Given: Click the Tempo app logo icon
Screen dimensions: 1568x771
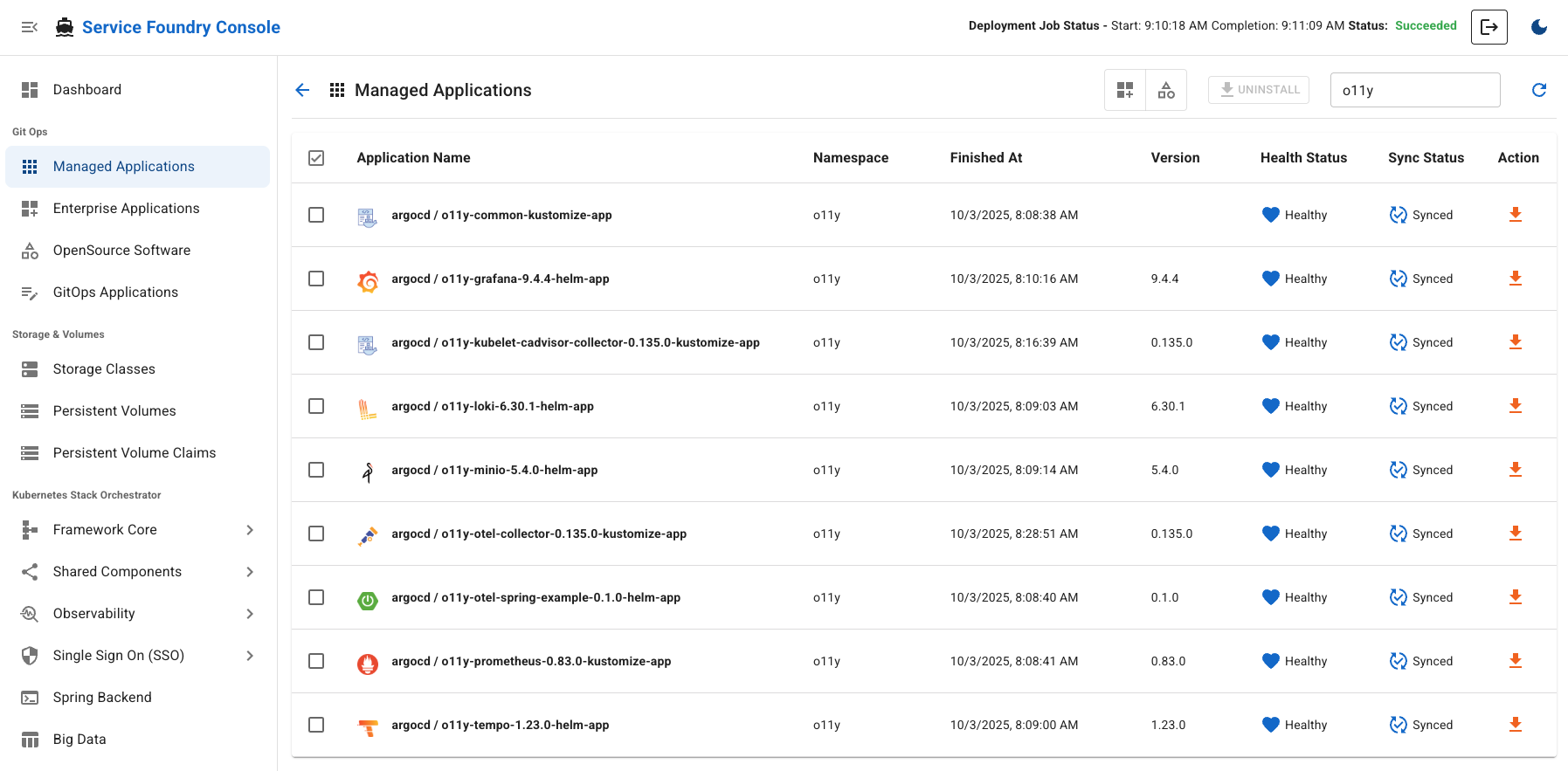Looking at the screenshot, I should tap(368, 727).
